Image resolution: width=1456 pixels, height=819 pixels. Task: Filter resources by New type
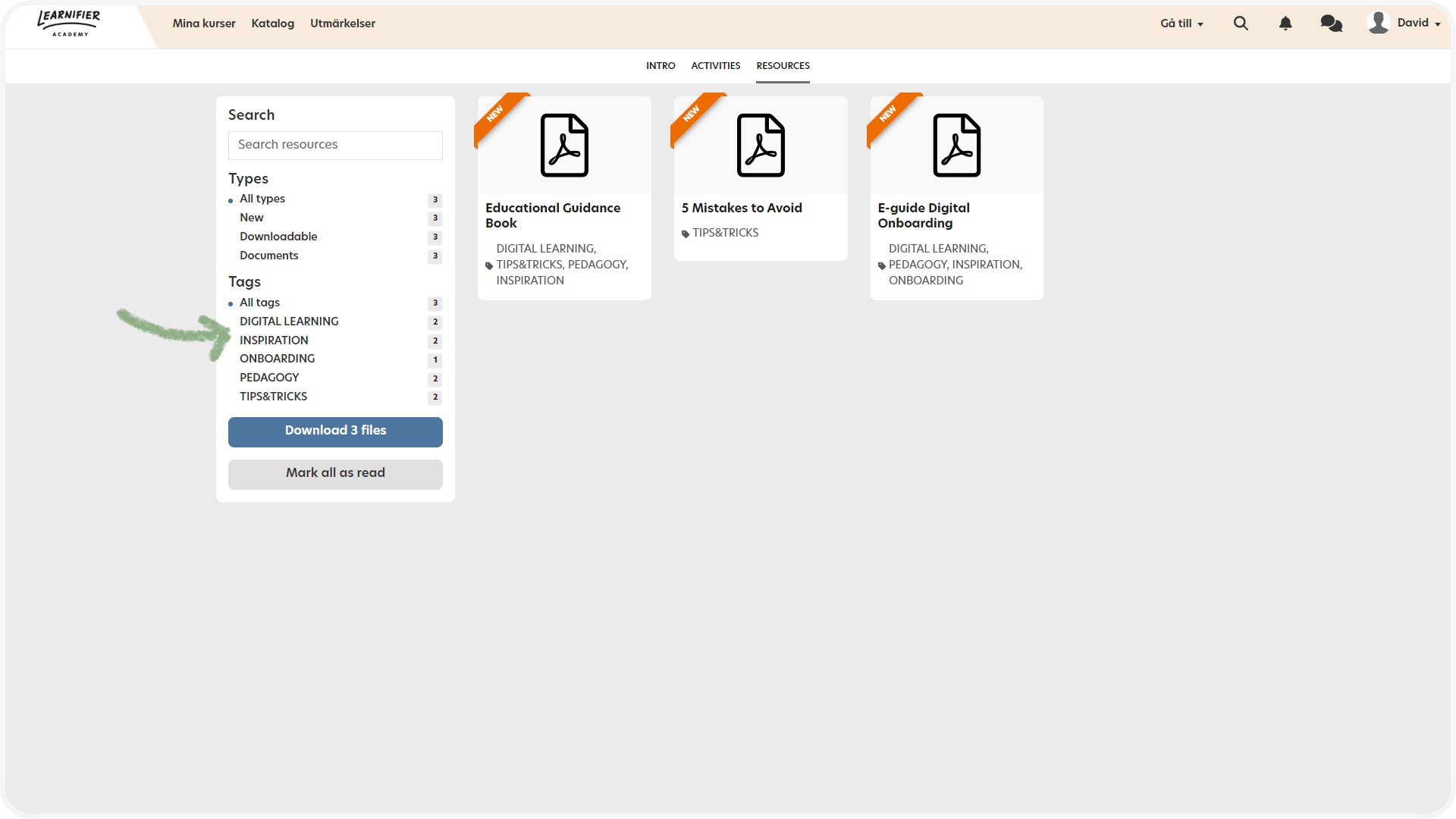pyautogui.click(x=252, y=218)
